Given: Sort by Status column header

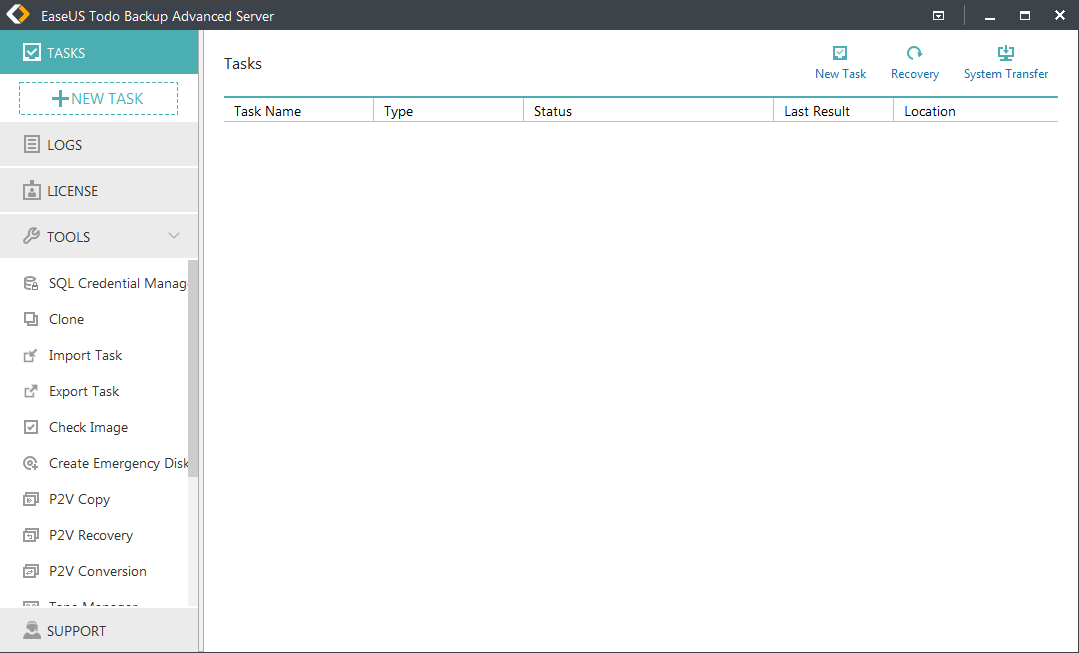Looking at the screenshot, I should coord(649,111).
